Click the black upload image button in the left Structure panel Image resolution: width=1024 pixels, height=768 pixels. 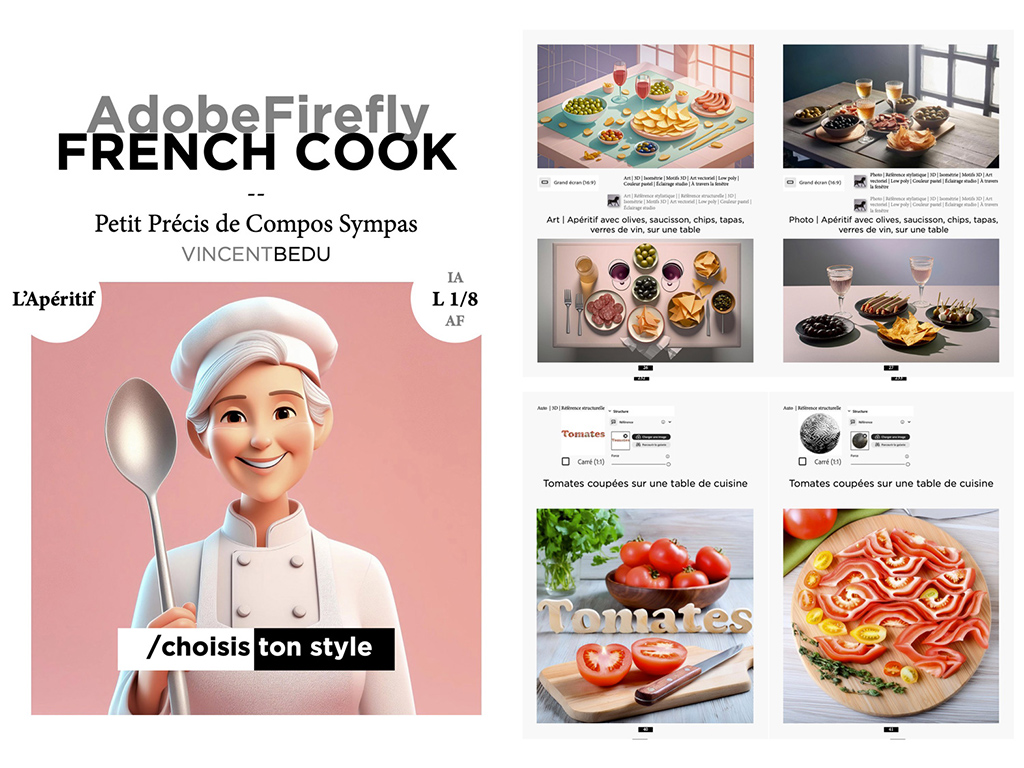[x=651, y=437]
